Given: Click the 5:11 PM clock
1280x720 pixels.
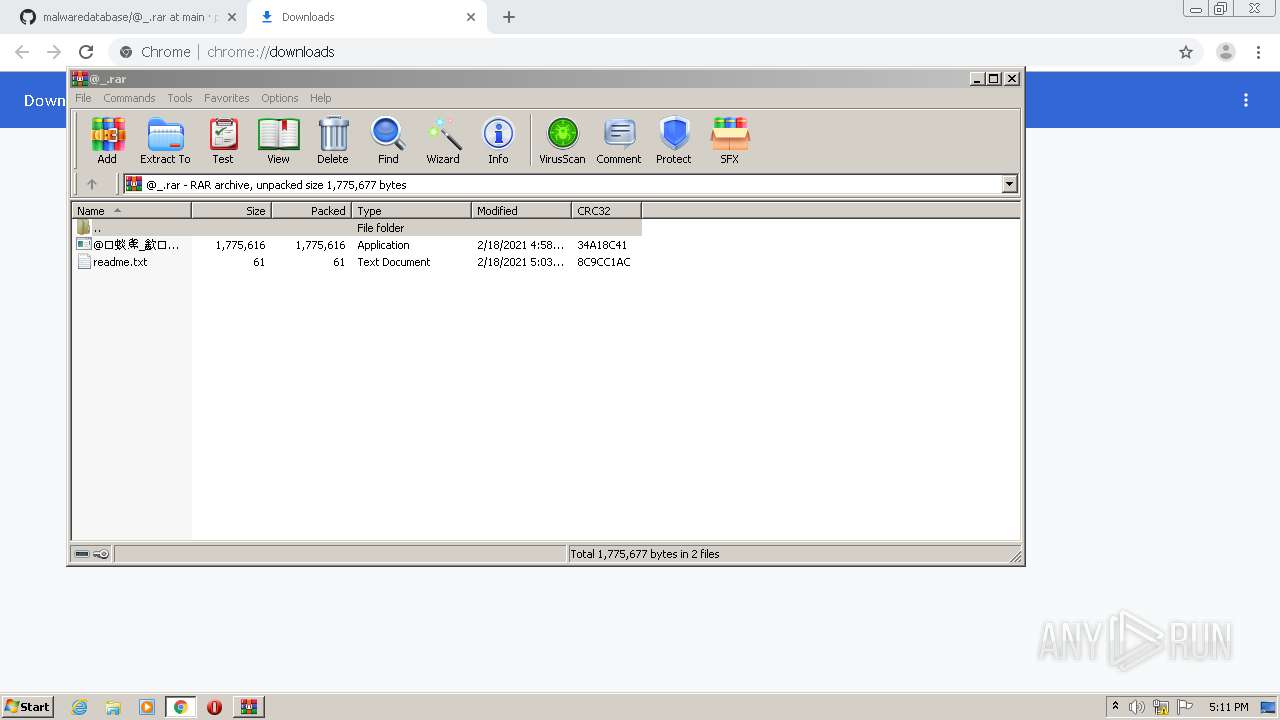Looking at the screenshot, I should click(x=1228, y=707).
